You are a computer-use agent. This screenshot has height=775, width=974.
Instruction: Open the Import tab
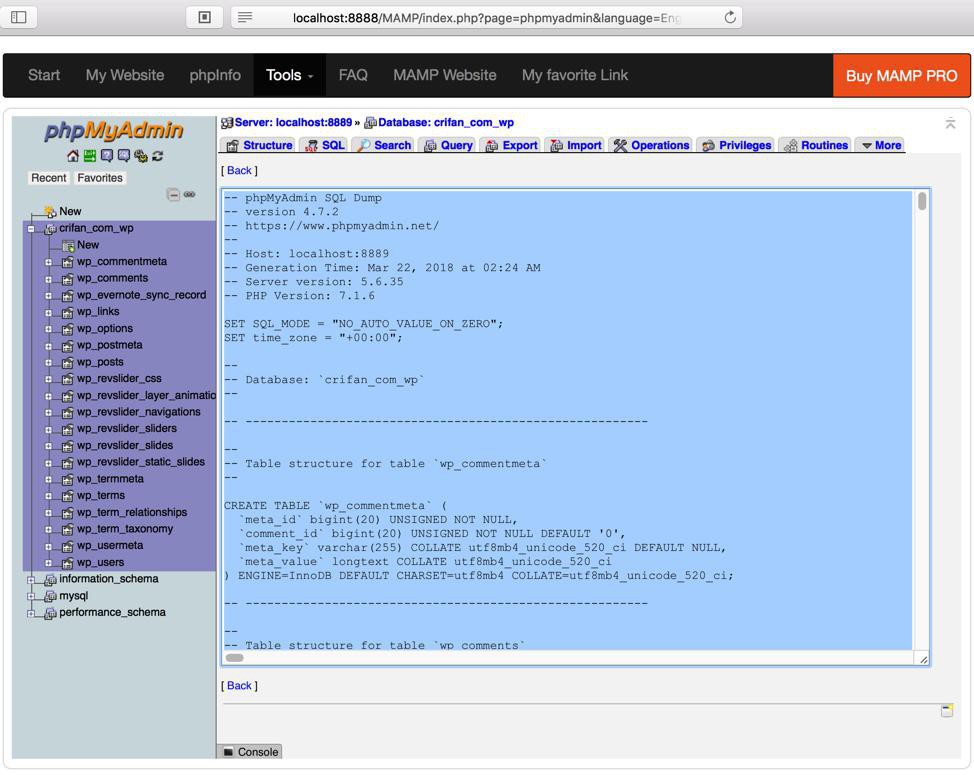576,145
